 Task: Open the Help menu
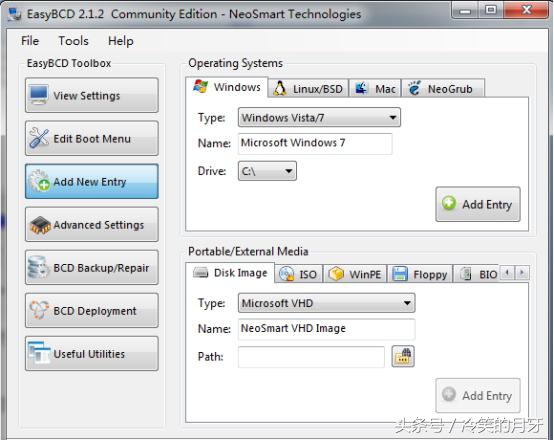point(120,41)
